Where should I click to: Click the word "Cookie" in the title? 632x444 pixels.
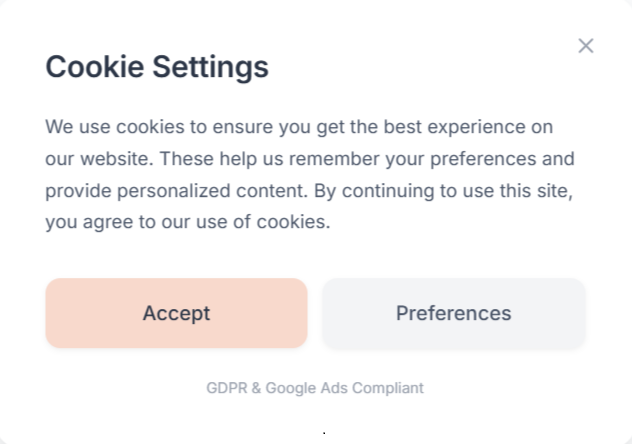point(95,67)
